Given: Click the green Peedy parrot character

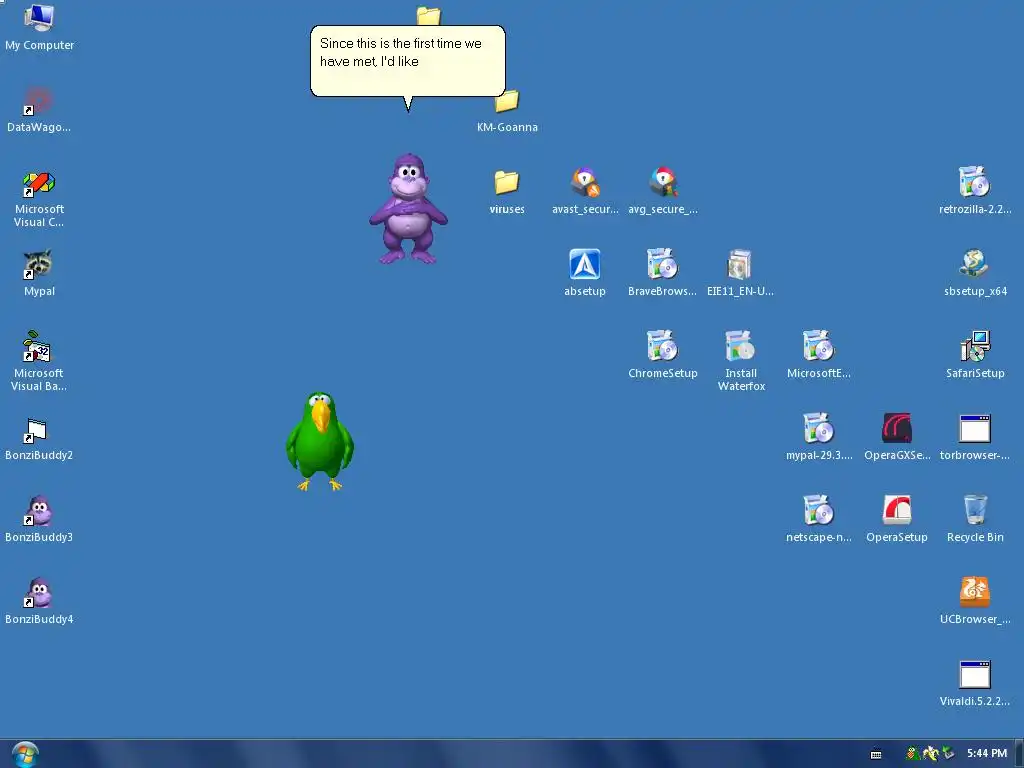Looking at the screenshot, I should (x=320, y=441).
